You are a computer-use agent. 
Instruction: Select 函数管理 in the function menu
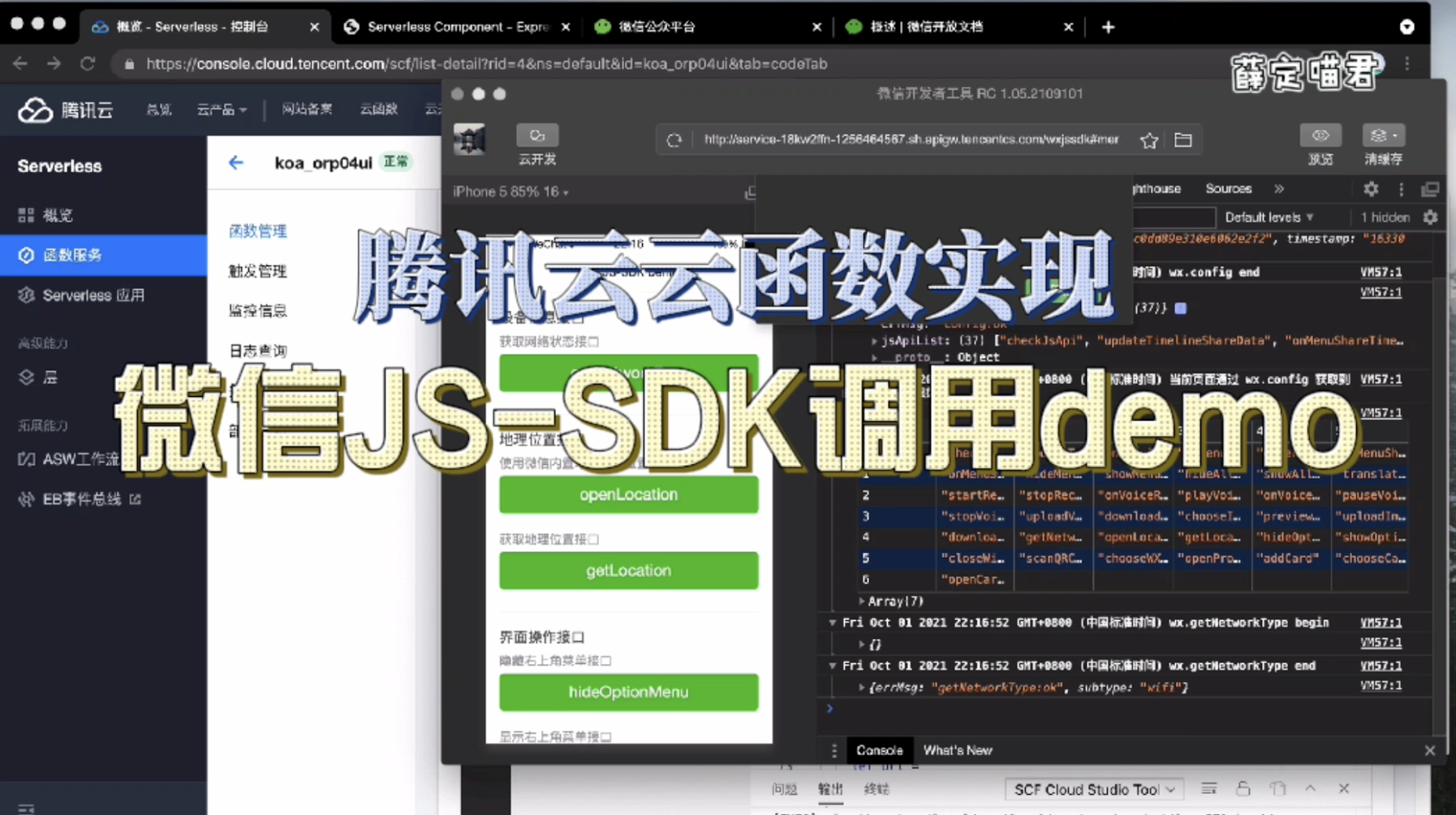coord(258,231)
